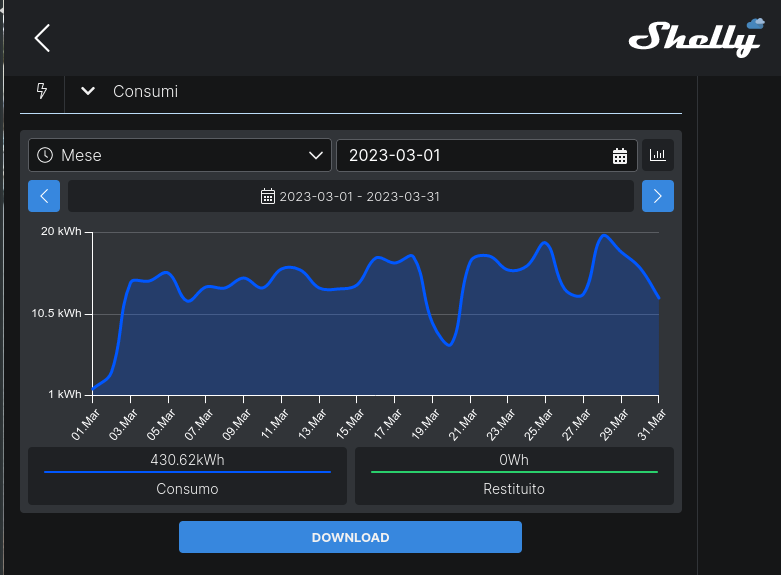The width and height of the screenshot is (781, 575).
Task: Open calendar picker in date field
Action: pyautogui.click(x=620, y=156)
